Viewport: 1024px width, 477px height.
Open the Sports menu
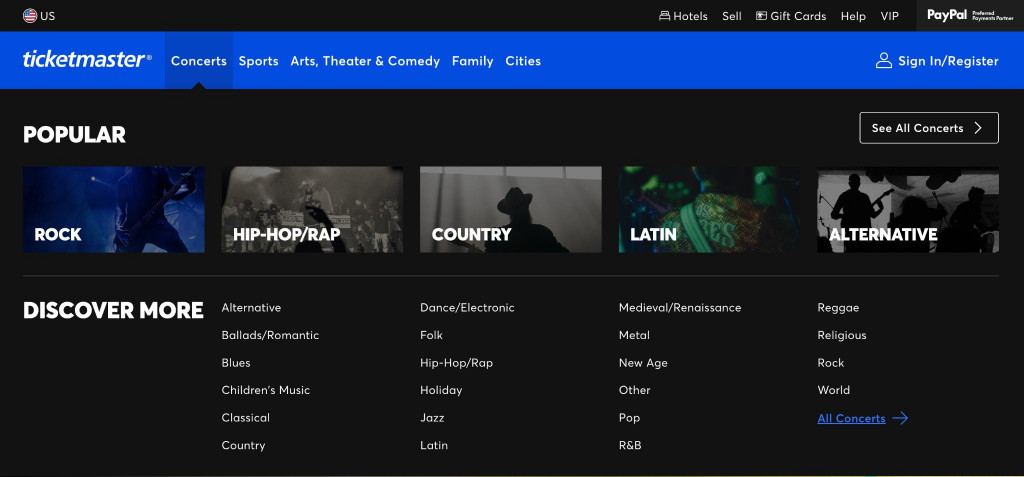click(259, 61)
